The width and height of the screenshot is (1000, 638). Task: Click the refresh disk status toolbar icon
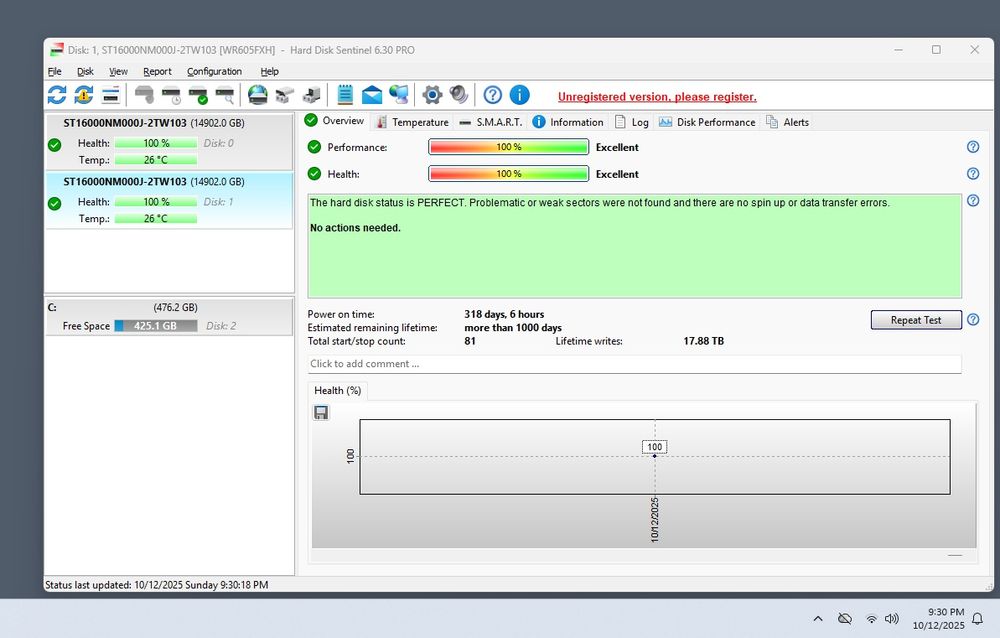coord(57,95)
